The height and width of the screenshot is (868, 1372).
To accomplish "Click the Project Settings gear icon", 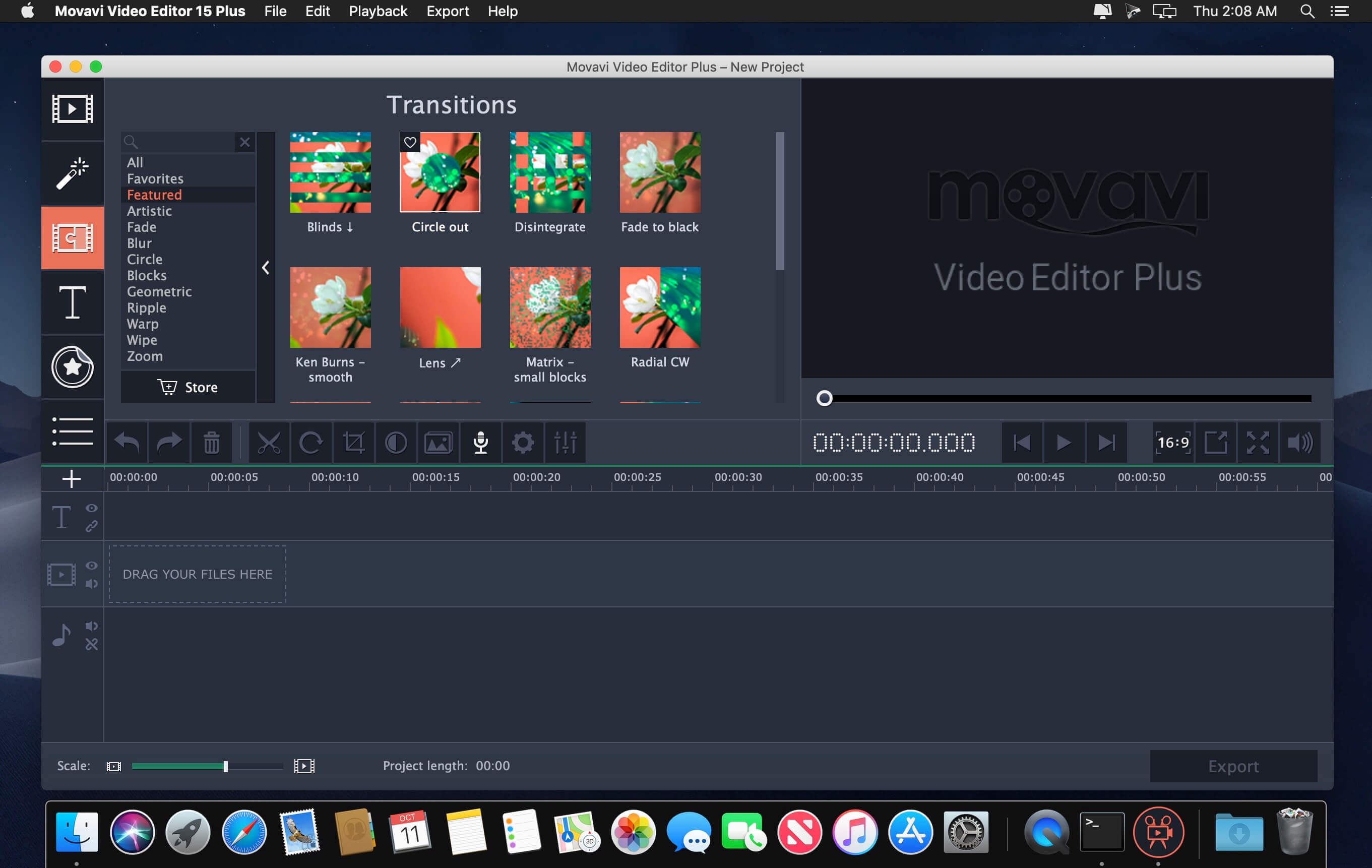I will pos(522,442).
